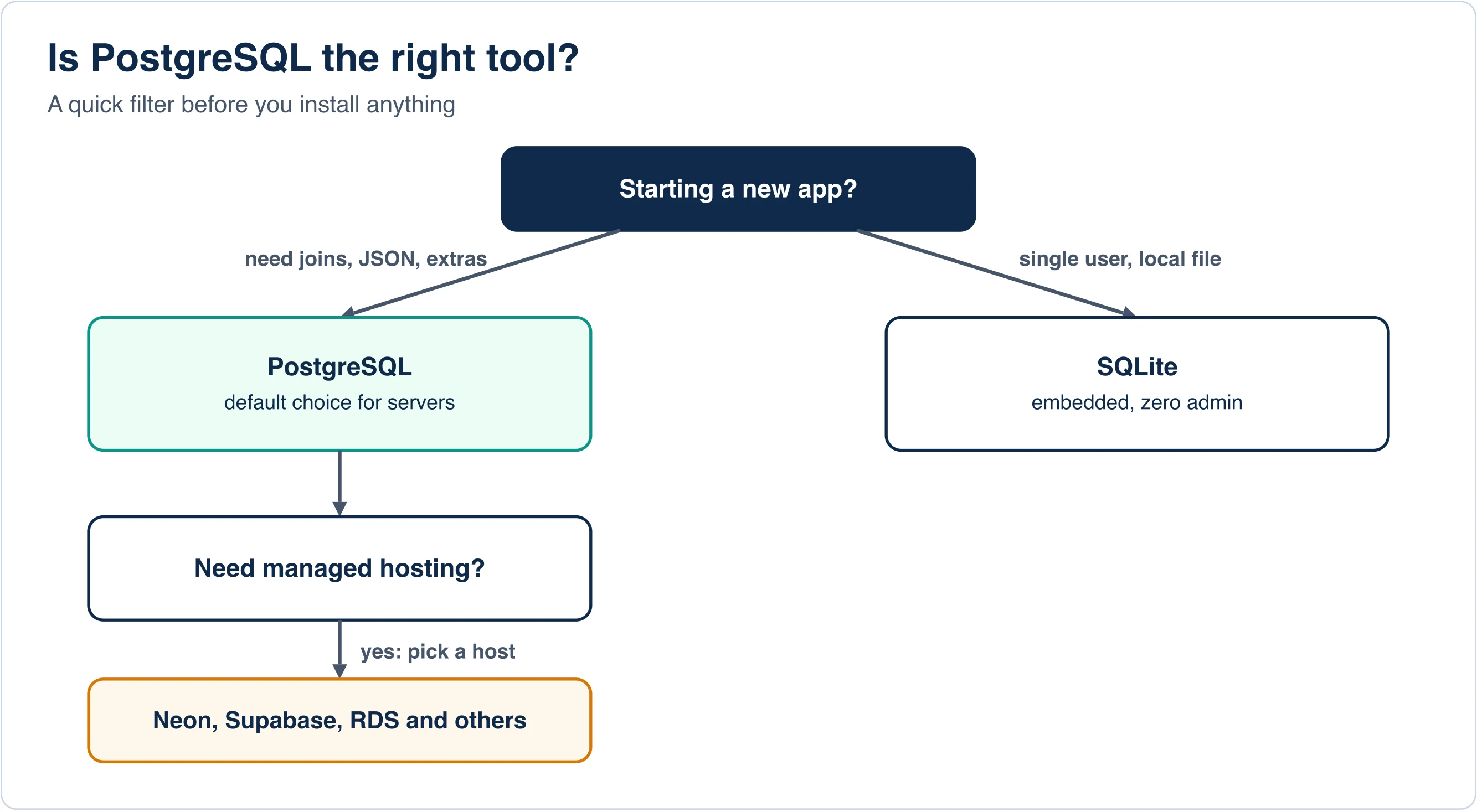The image size is (1477, 812).
Task: Click the 'yes: pick a host' label
Action: tap(438, 652)
